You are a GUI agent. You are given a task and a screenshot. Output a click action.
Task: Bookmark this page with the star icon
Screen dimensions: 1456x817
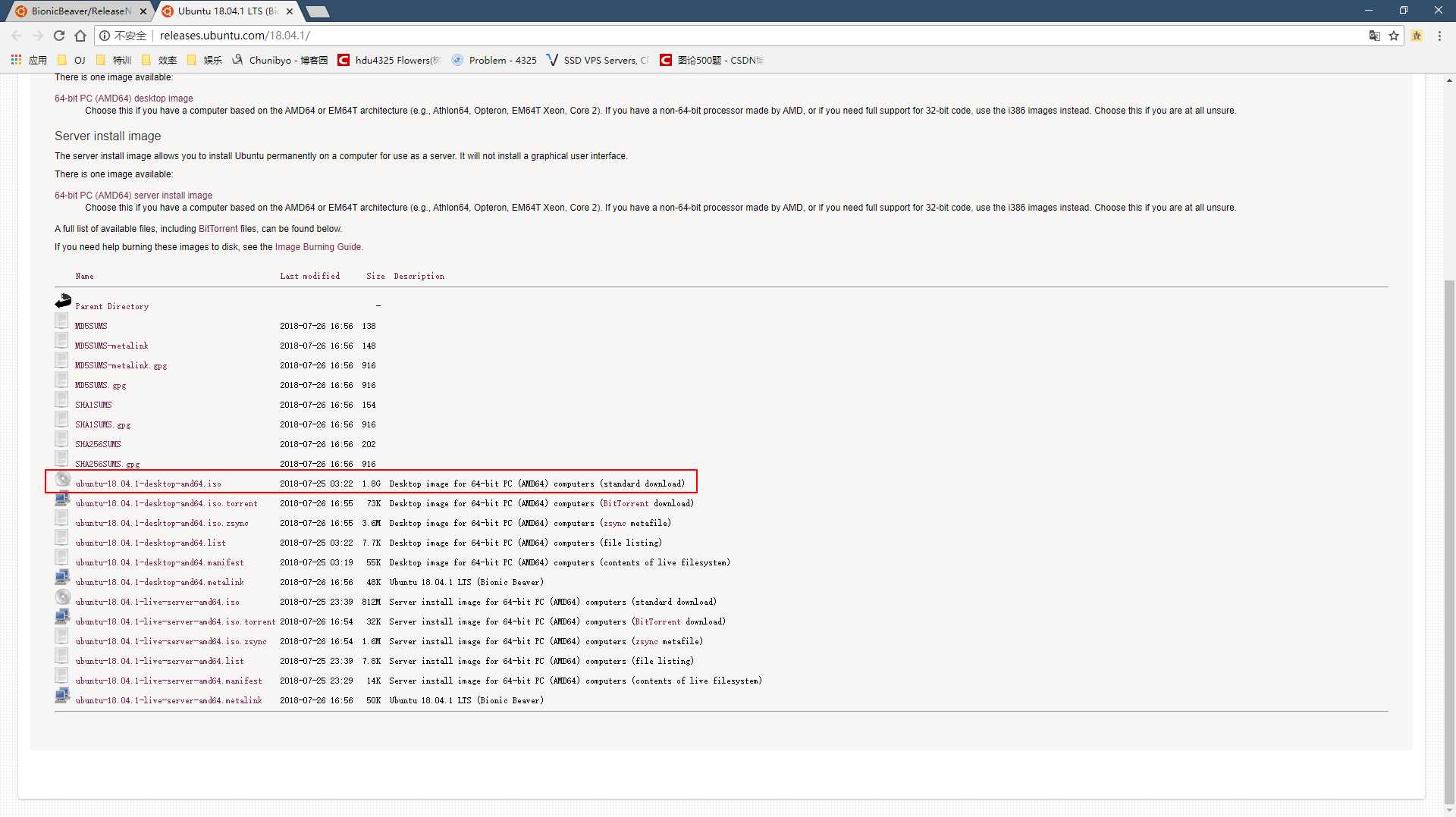click(1394, 36)
